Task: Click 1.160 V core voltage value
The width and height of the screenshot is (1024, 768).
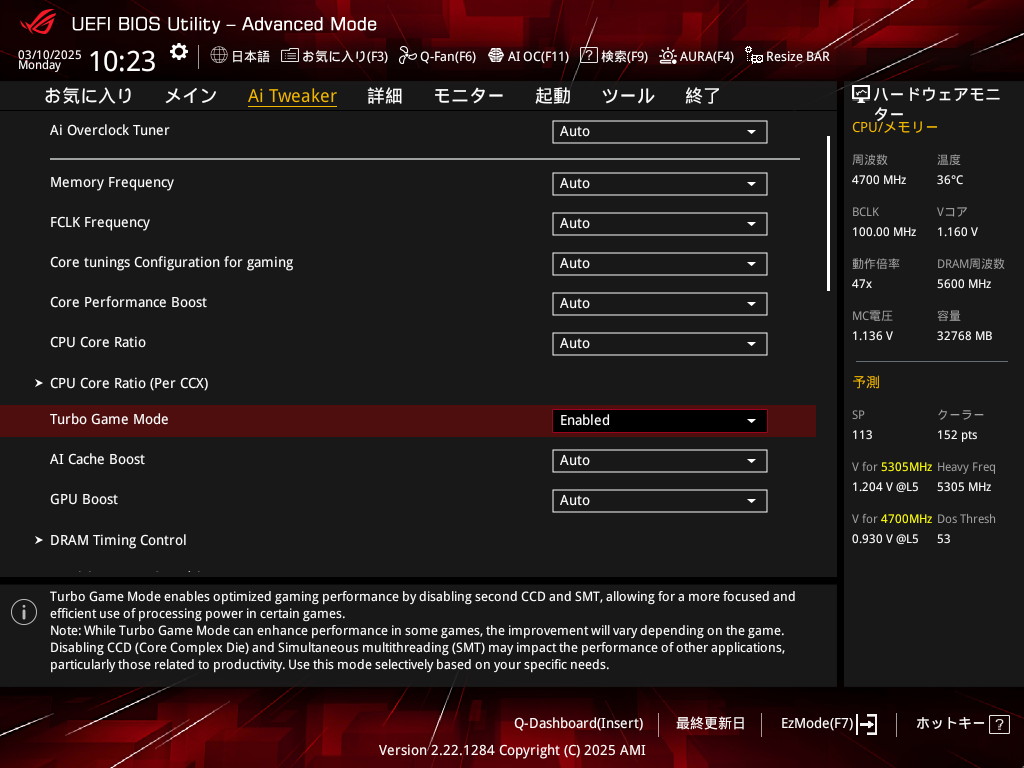Action: 957,232
